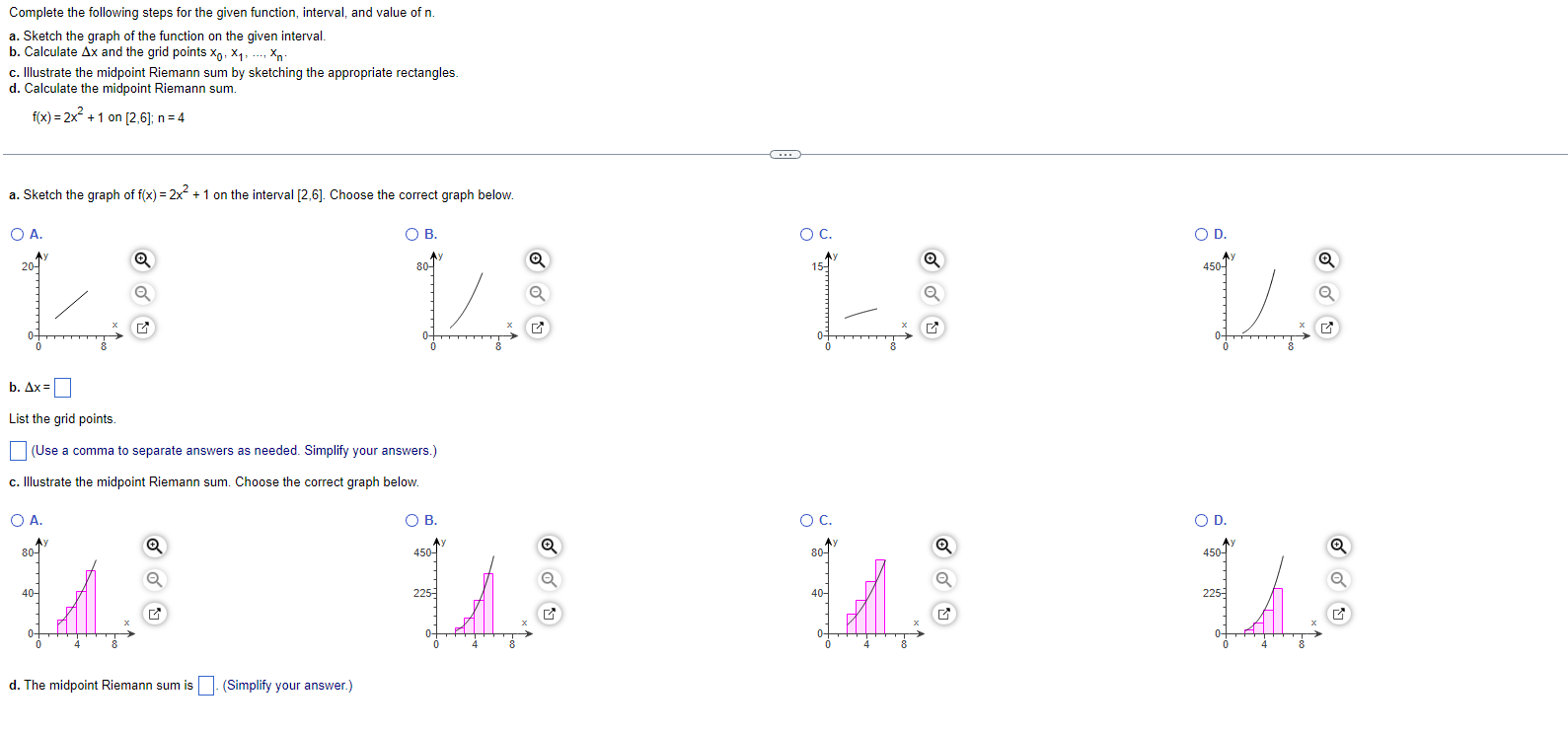Select answer choice A for the sketch question
This screenshot has width=1568, height=733.
(x=16, y=234)
